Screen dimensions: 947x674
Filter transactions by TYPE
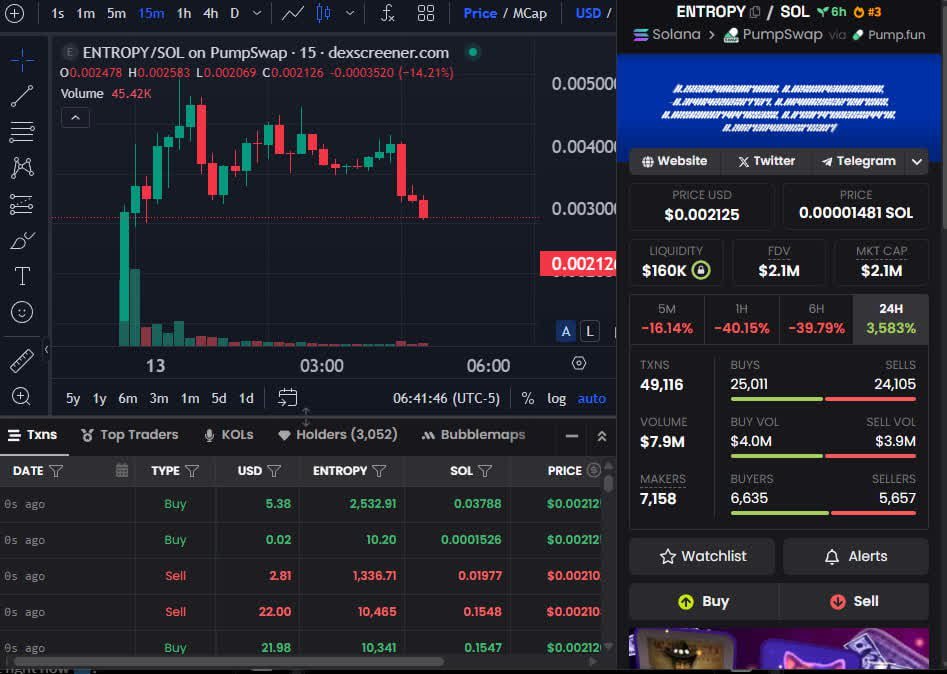(192, 470)
